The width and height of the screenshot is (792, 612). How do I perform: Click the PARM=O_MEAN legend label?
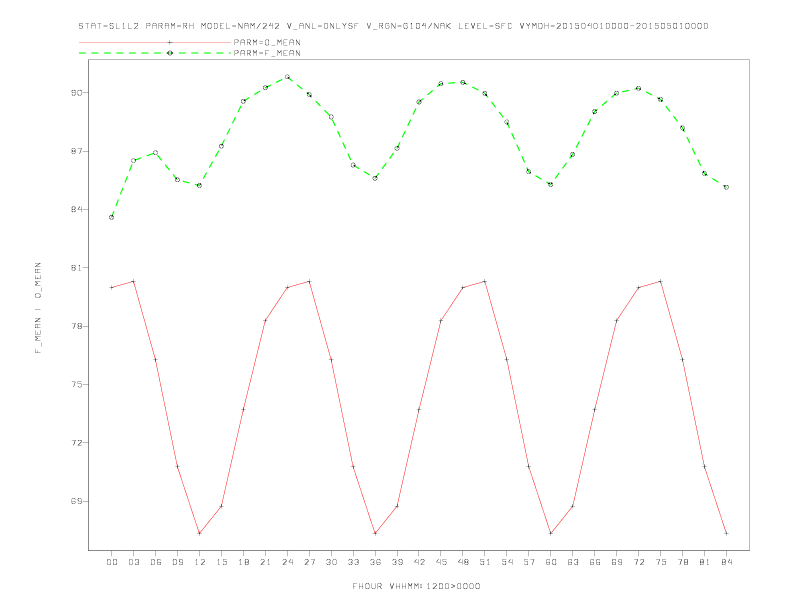tap(267, 42)
